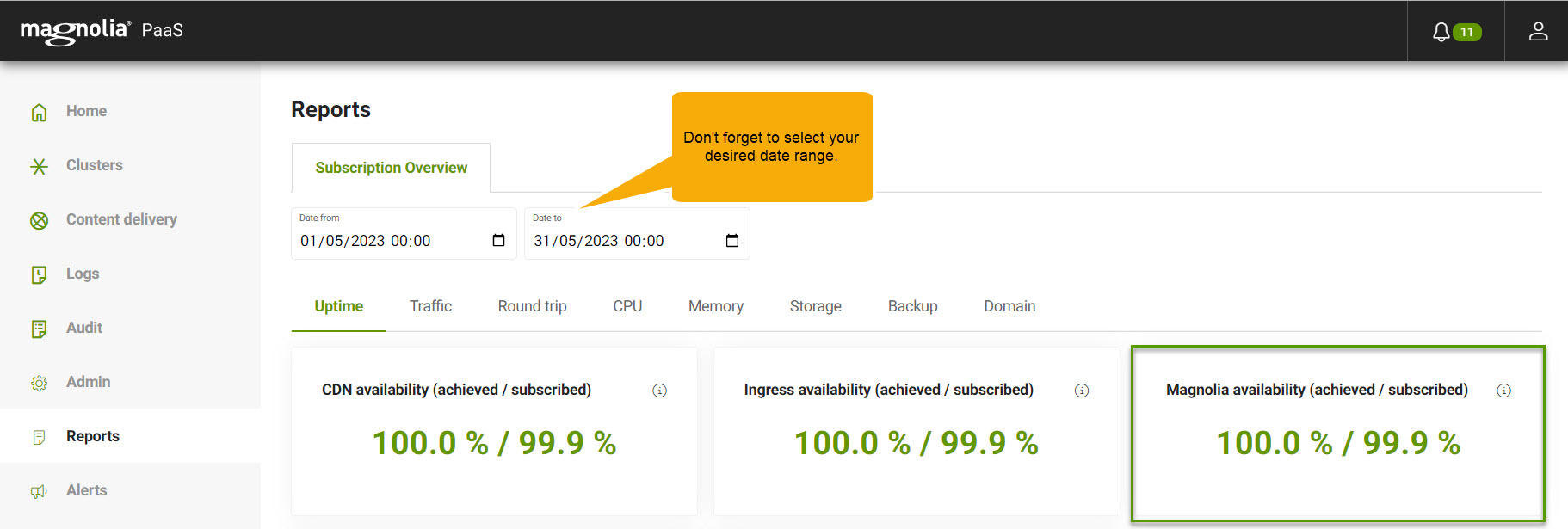
Task: Select the Subscription Overview tab
Action: (x=391, y=168)
